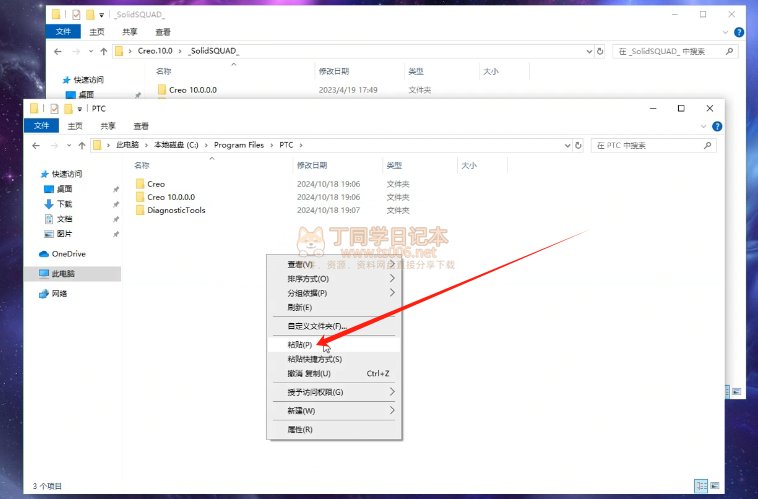Open the 共享 tab in _SolidSQUAD_ window
The width and height of the screenshot is (758, 499).
[x=130, y=32]
